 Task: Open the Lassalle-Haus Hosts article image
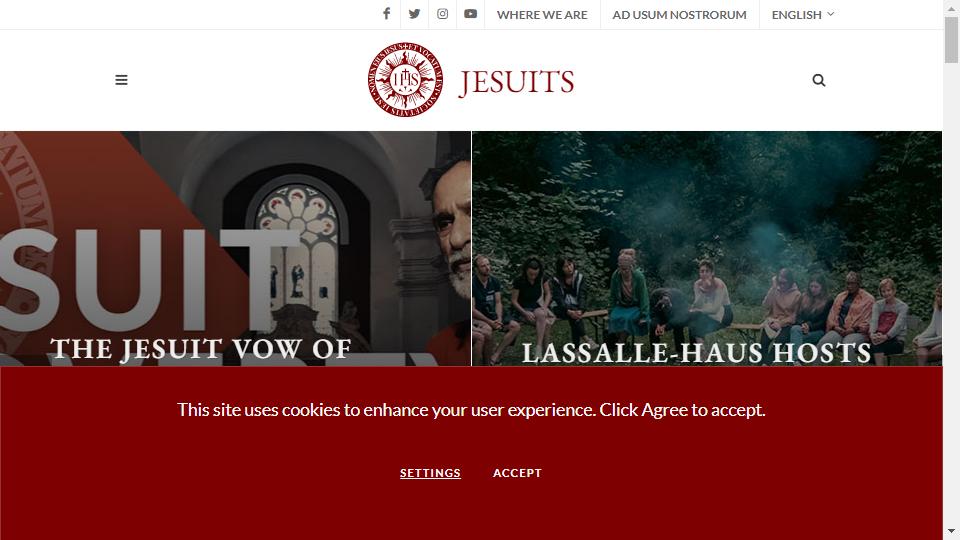click(707, 249)
